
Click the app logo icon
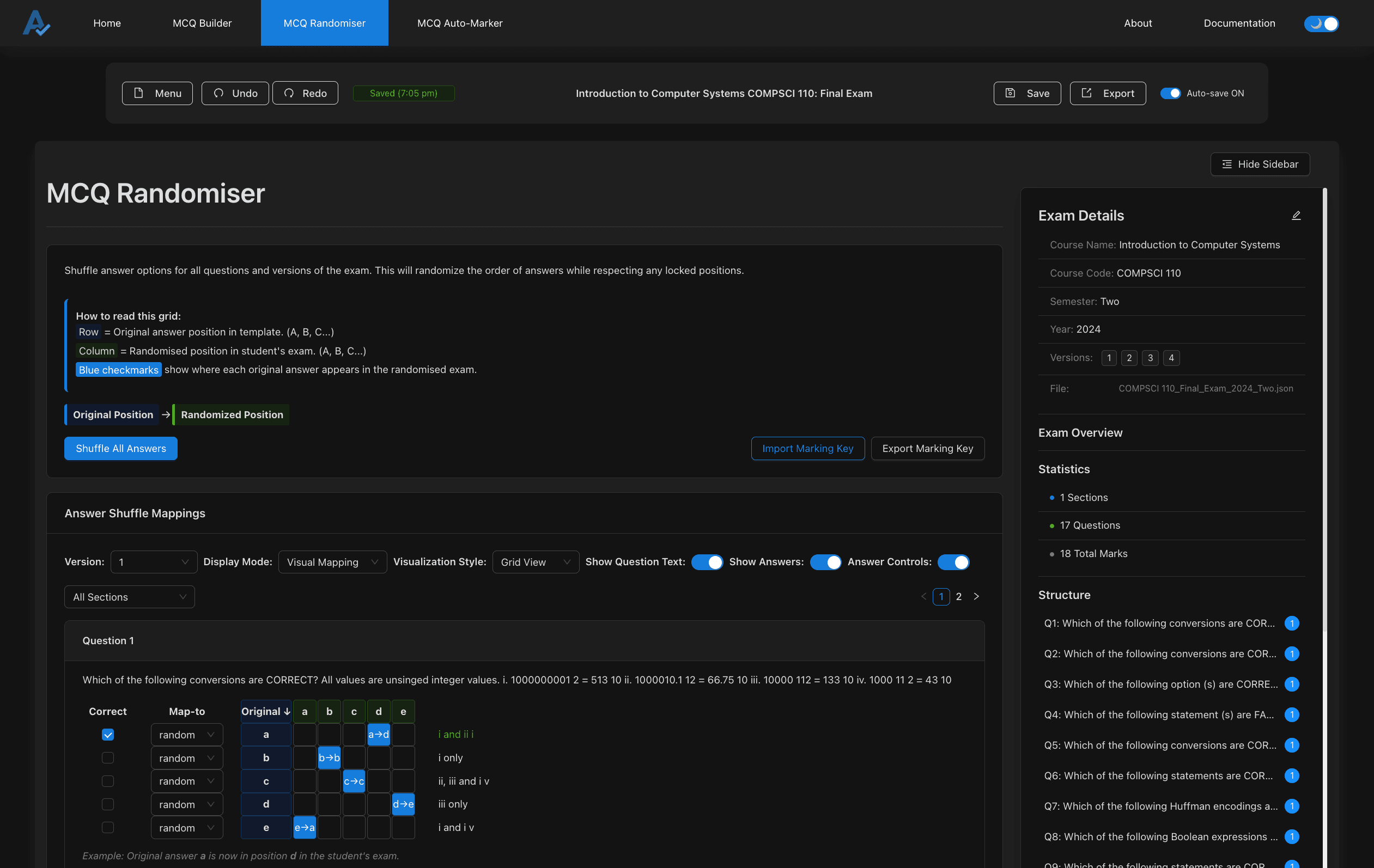(x=36, y=23)
